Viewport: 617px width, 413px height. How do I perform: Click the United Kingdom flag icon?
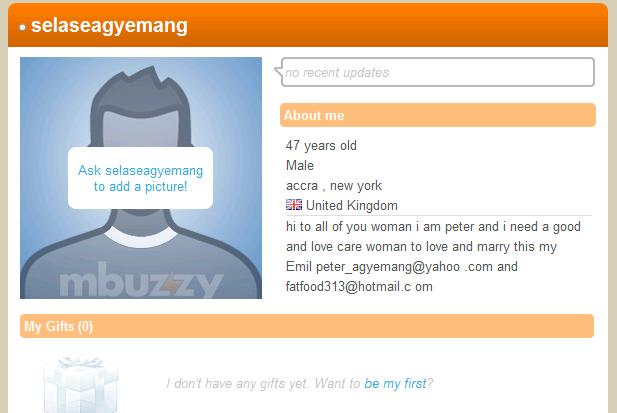tap(294, 205)
